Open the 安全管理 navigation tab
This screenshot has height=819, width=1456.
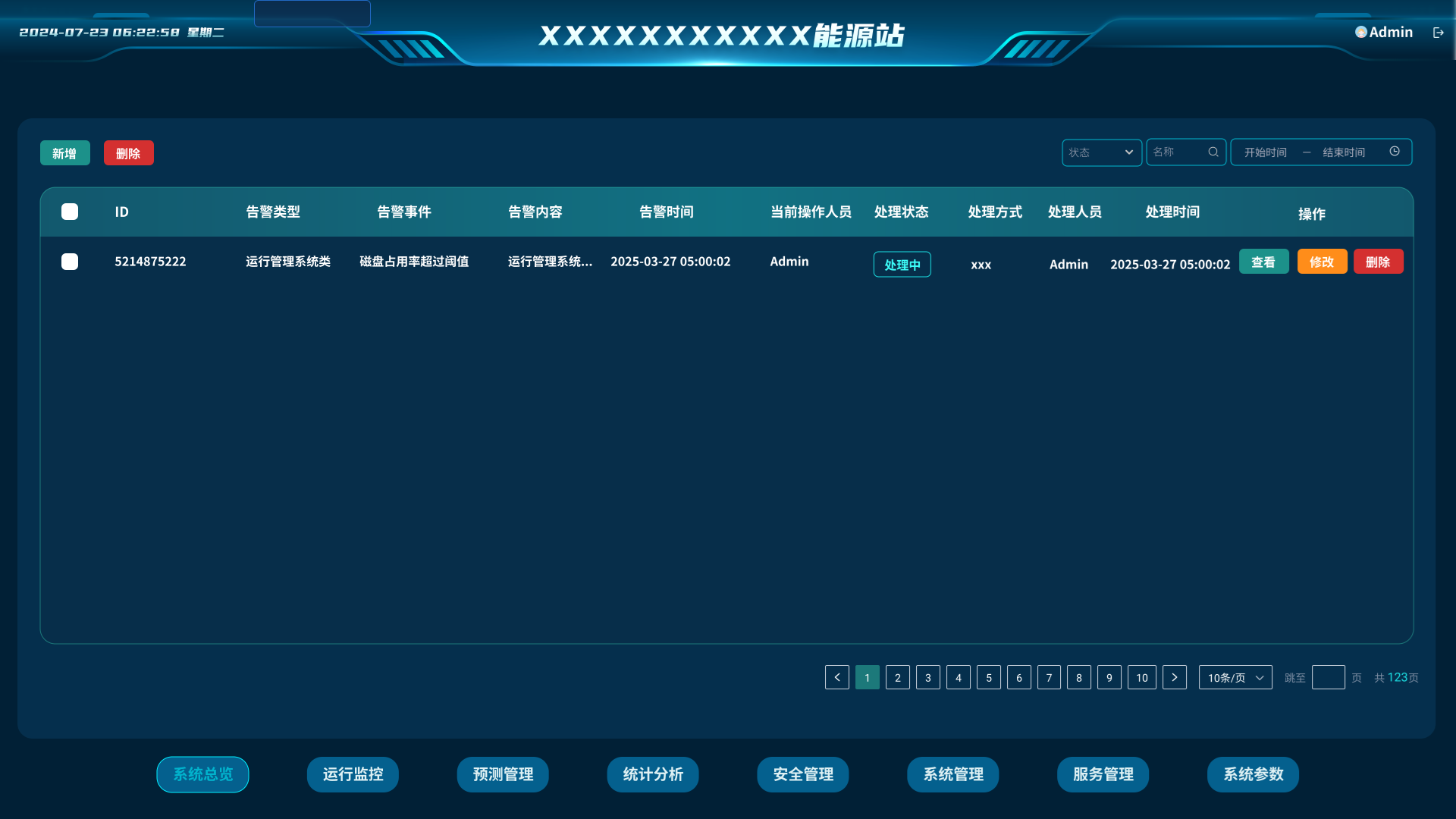(803, 774)
